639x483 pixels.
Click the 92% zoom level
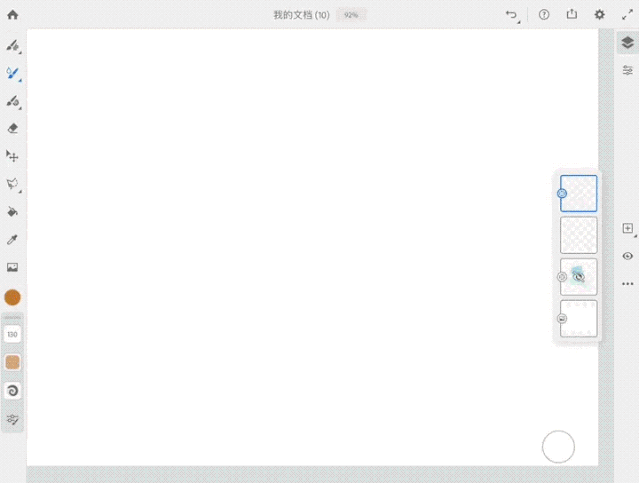pyautogui.click(x=351, y=15)
